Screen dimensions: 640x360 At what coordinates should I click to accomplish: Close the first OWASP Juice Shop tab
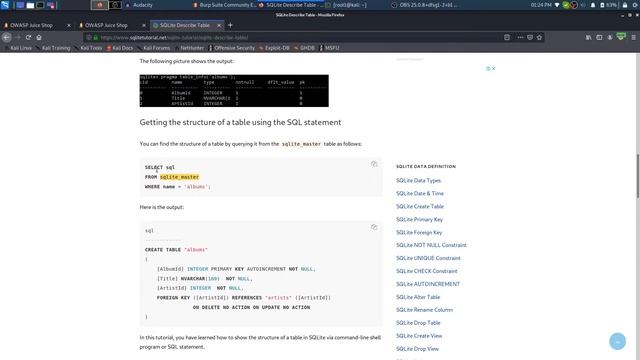point(69,25)
